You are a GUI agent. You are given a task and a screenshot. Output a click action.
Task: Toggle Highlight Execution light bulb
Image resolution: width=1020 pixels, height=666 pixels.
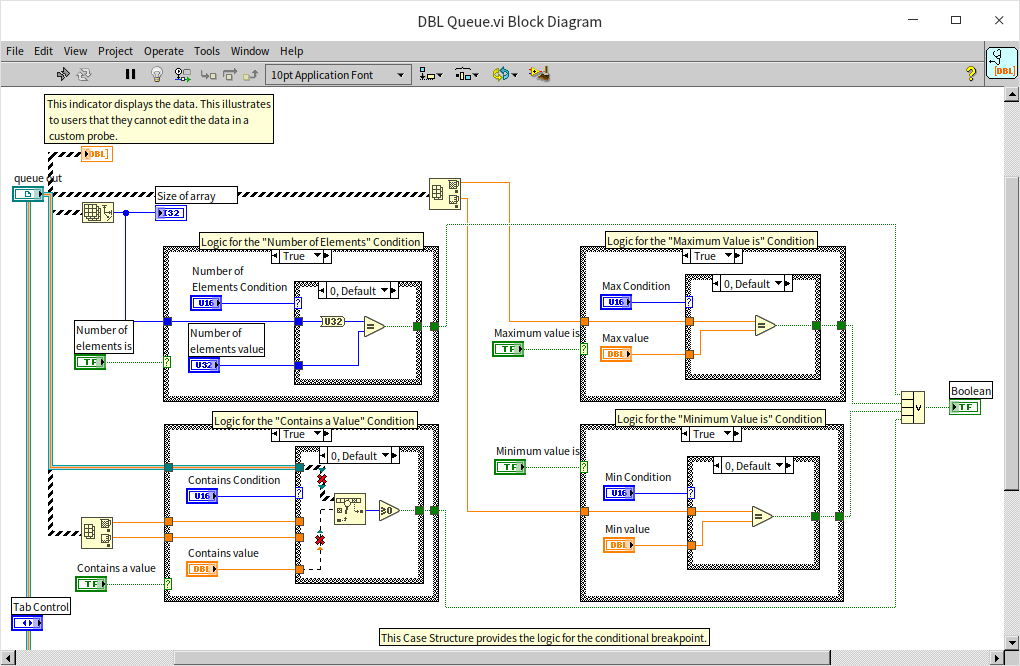click(x=156, y=74)
